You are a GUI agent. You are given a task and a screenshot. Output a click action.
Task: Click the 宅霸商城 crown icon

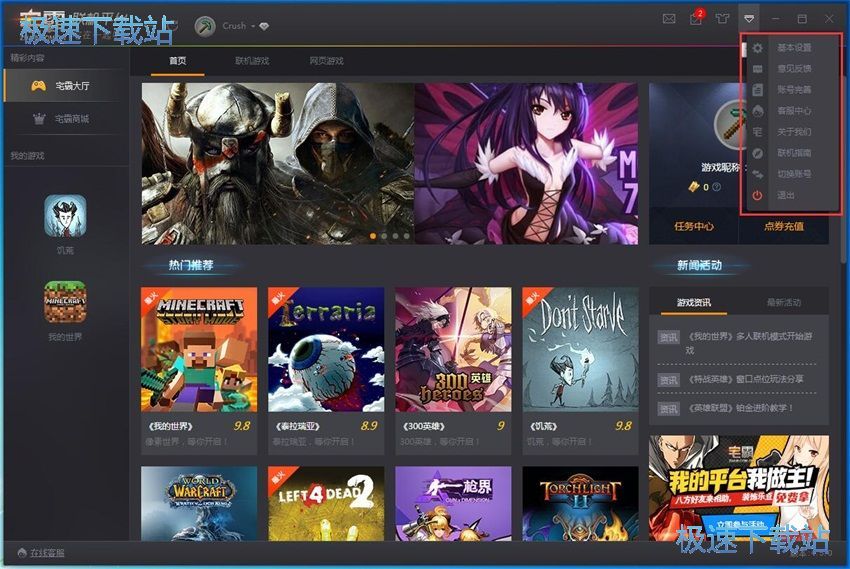click(39, 118)
